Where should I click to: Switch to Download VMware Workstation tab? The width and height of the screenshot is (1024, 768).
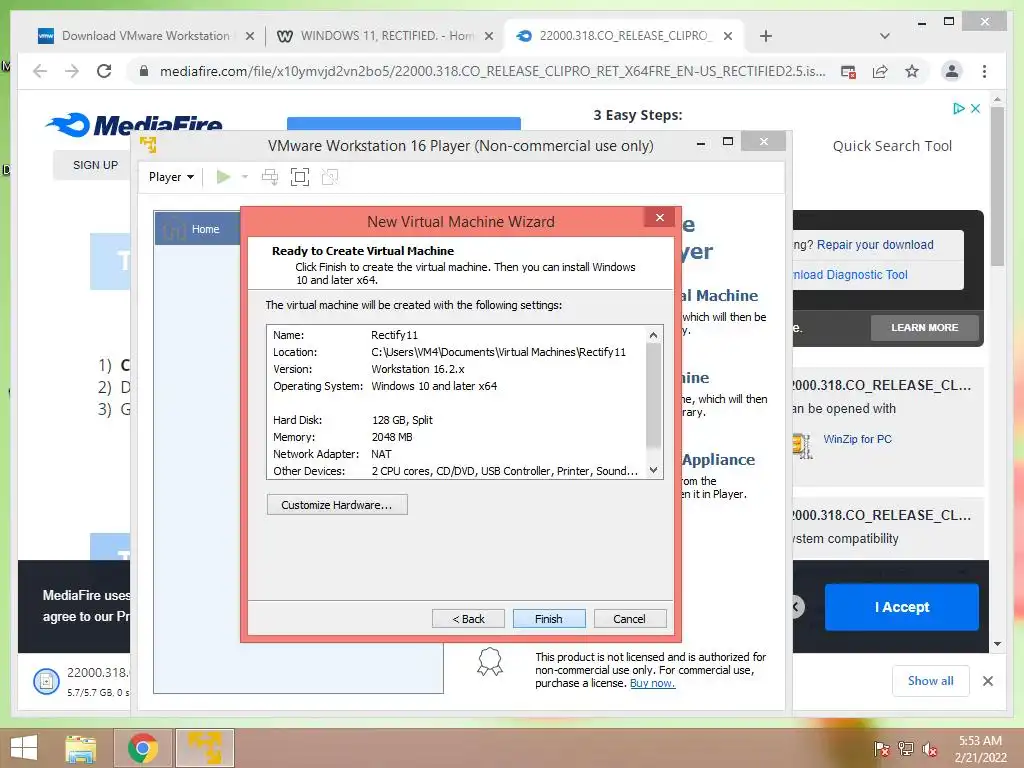(x=145, y=36)
